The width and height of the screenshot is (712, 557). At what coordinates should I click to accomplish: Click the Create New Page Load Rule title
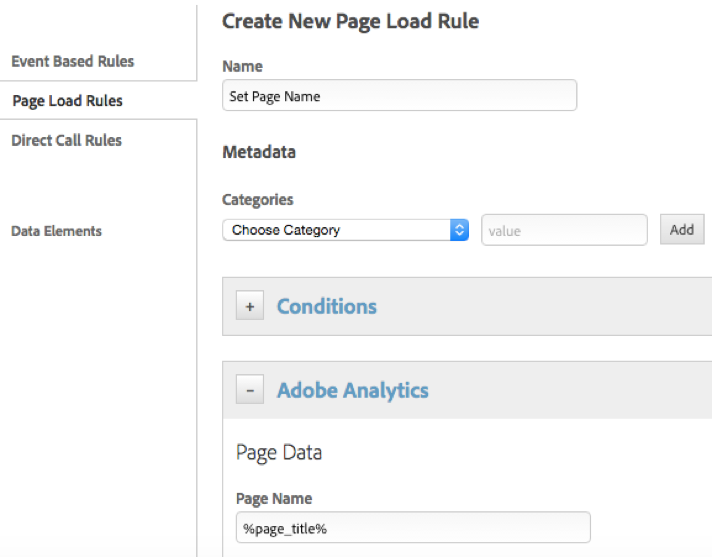click(350, 20)
